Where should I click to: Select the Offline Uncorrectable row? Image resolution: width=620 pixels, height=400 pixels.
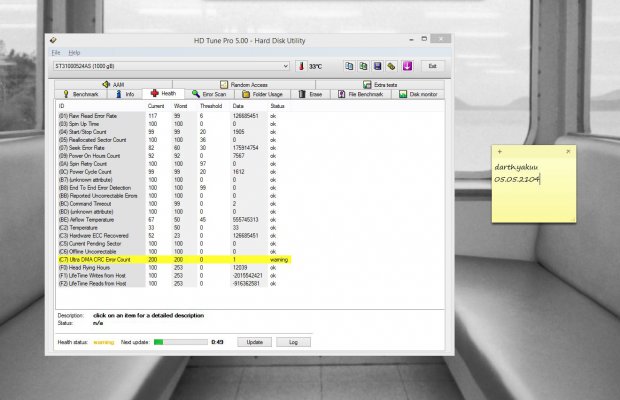pyautogui.click(x=174, y=251)
